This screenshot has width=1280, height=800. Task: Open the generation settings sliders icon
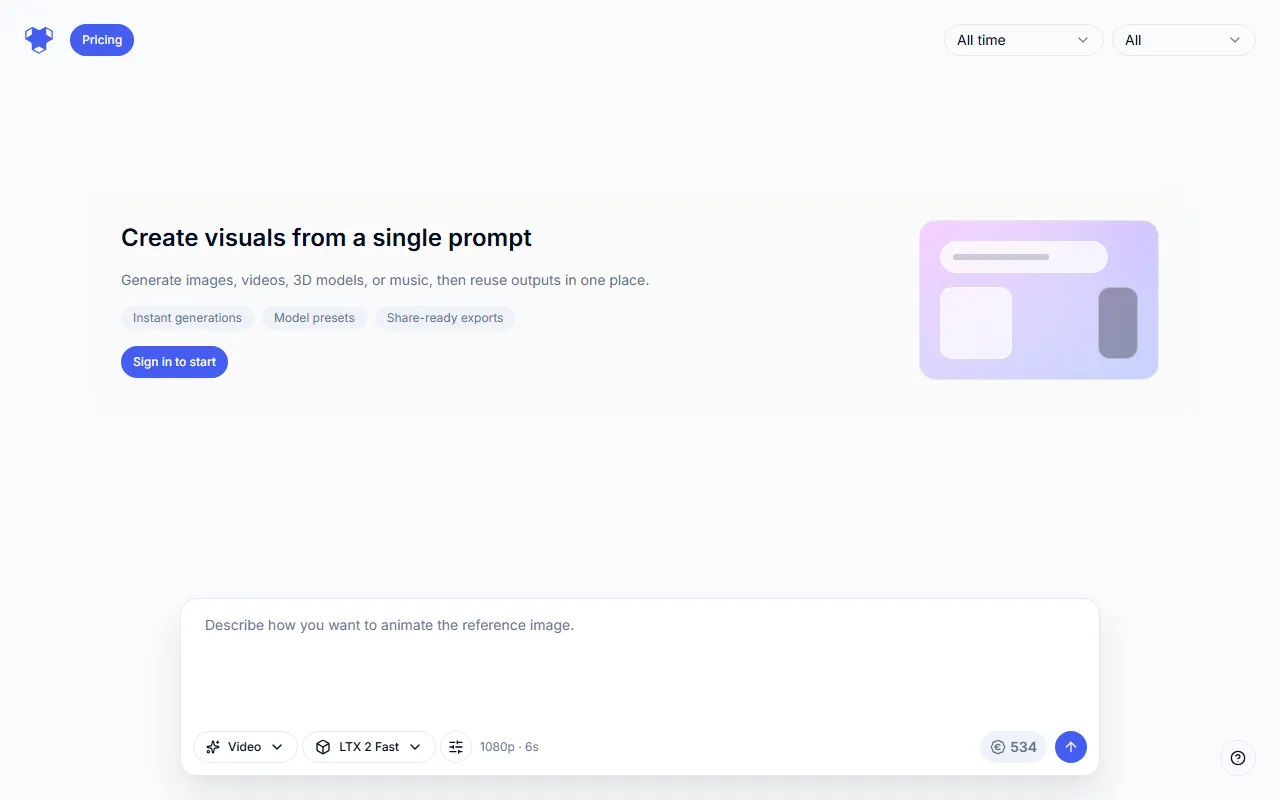tap(456, 747)
